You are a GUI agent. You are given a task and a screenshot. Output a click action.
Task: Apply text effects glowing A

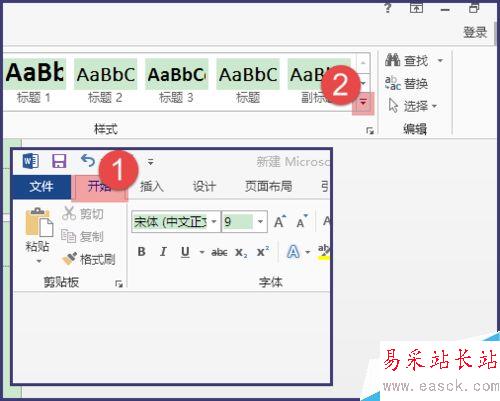[x=293, y=252]
